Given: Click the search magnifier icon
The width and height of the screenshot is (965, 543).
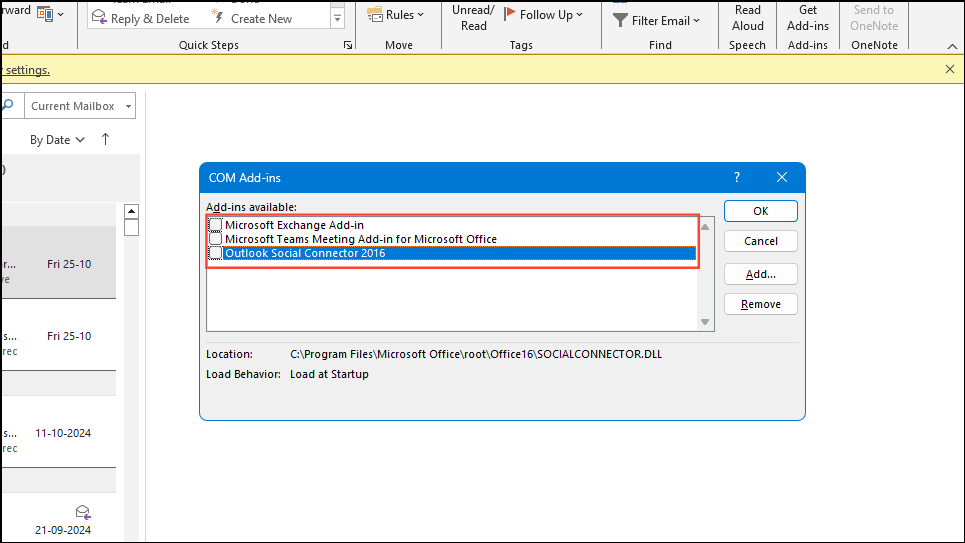Looking at the screenshot, I should point(8,105).
